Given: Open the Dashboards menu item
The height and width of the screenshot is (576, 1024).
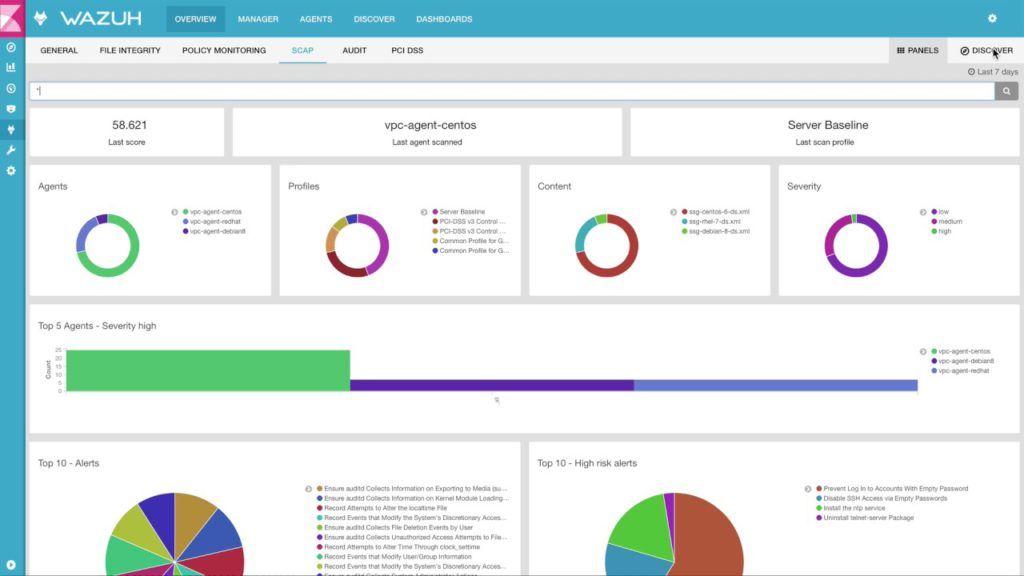Looking at the screenshot, I should 443,18.
